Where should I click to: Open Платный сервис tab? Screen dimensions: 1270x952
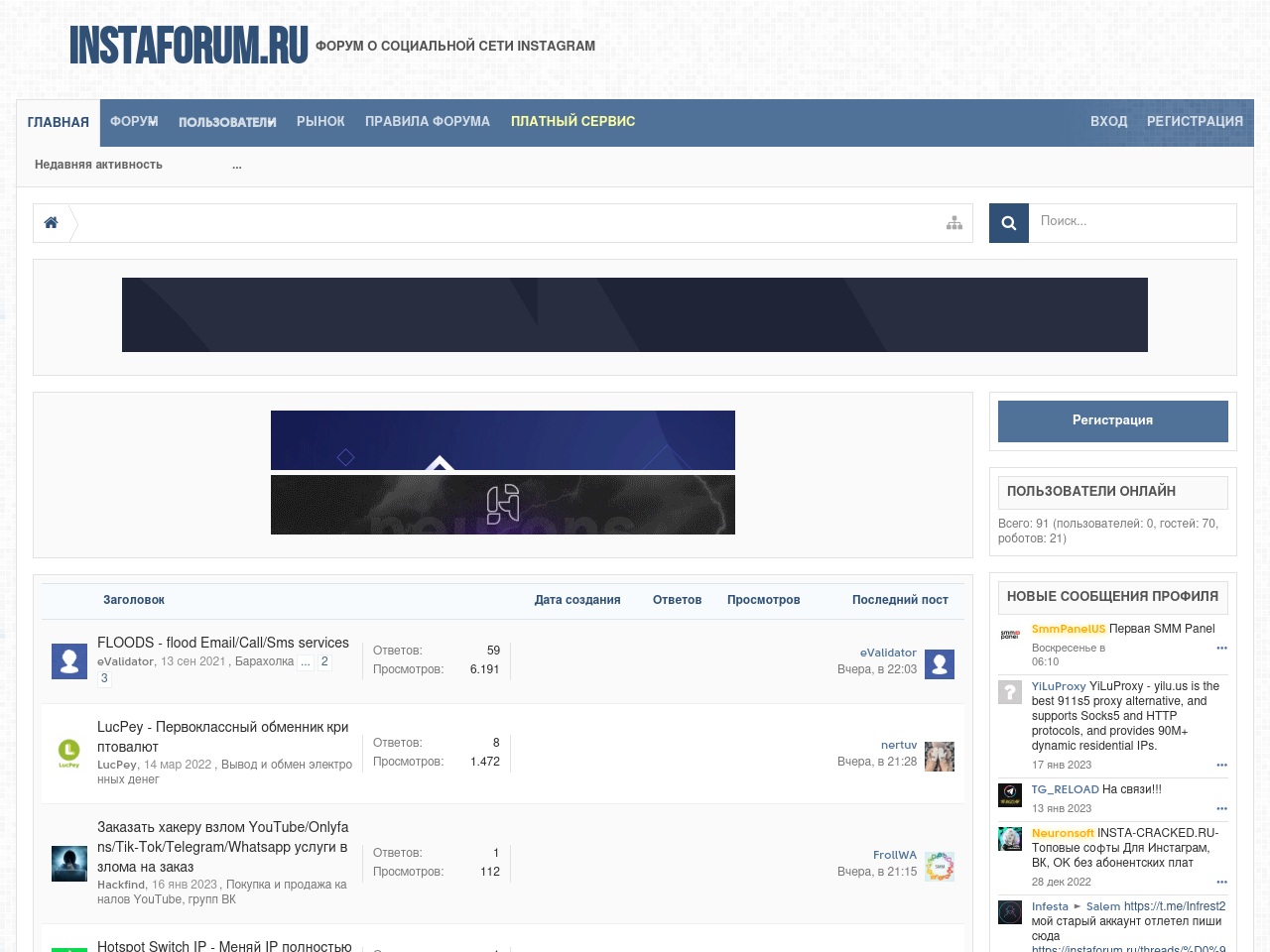[x=573, y=121]
